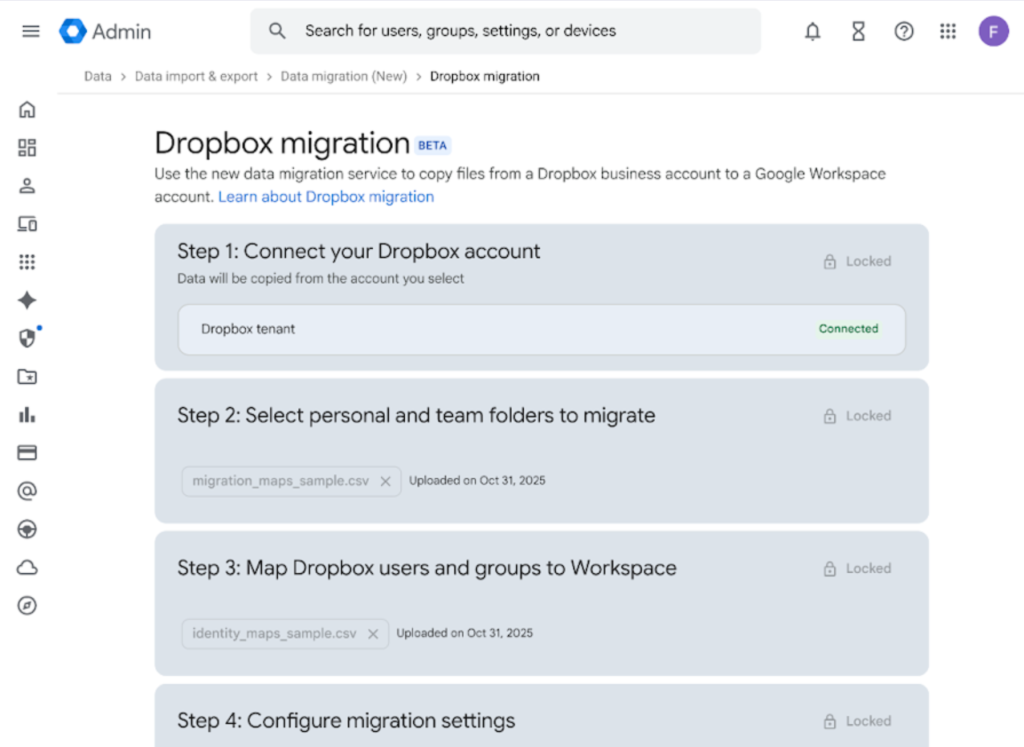Click the Step 3 lock icon

pyautogui.click(x=829, y=569)
